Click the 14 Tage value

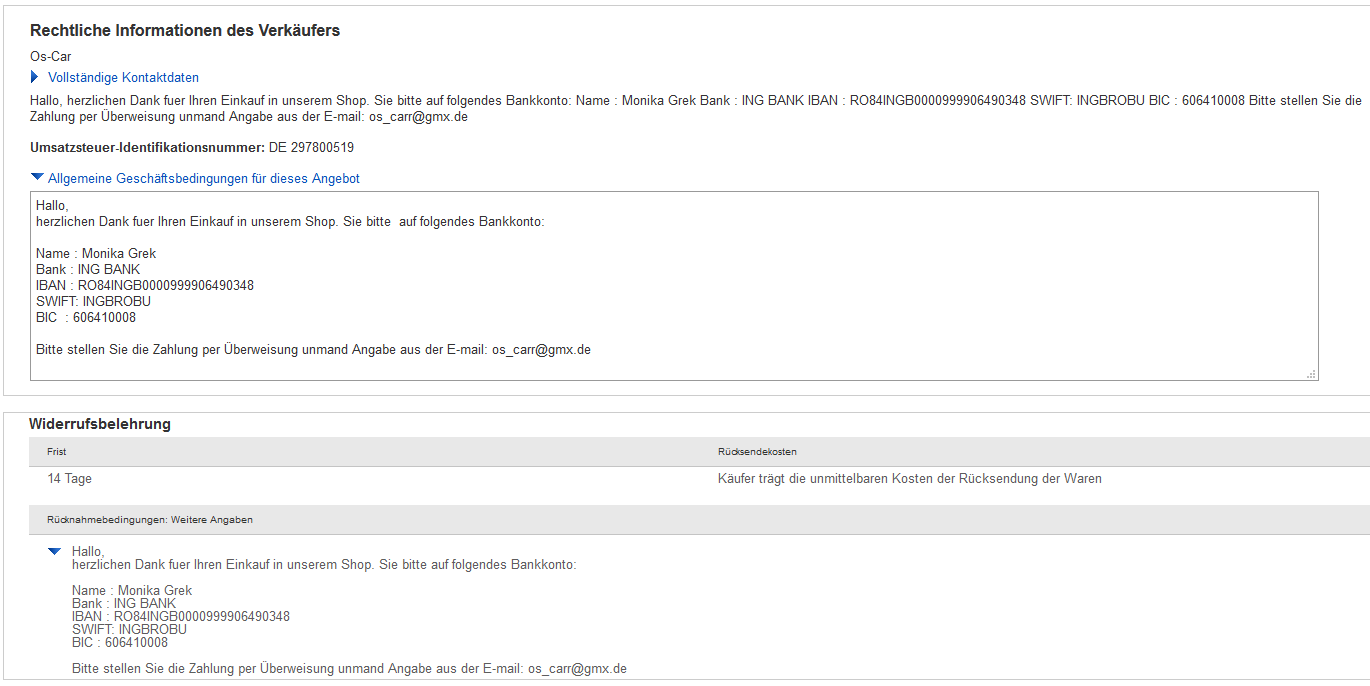coord(69,479)
